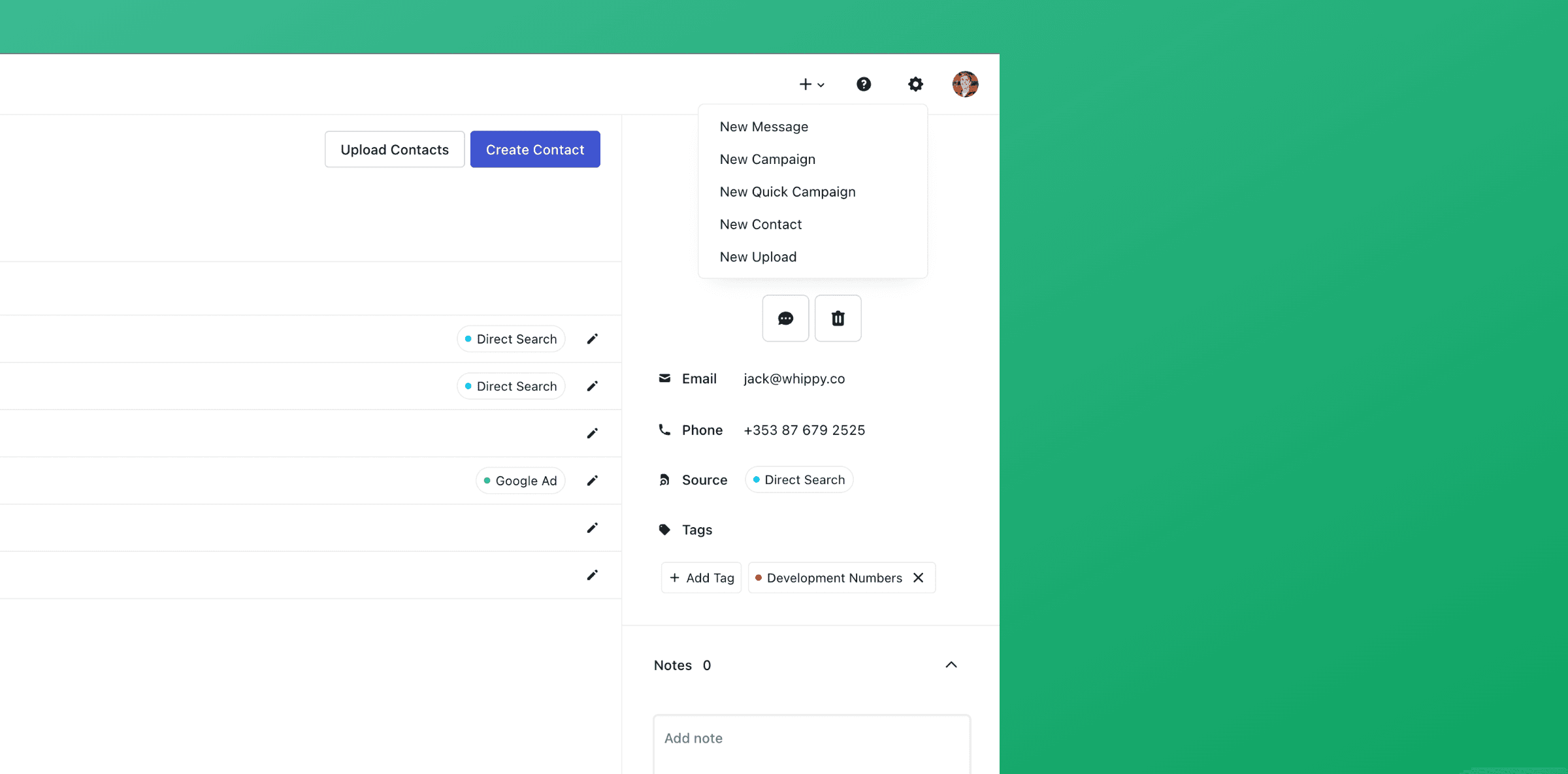Viewport: 1568px width, 774px height.
Task: Open the plus dropdown chevron
Action: point(821,84)
